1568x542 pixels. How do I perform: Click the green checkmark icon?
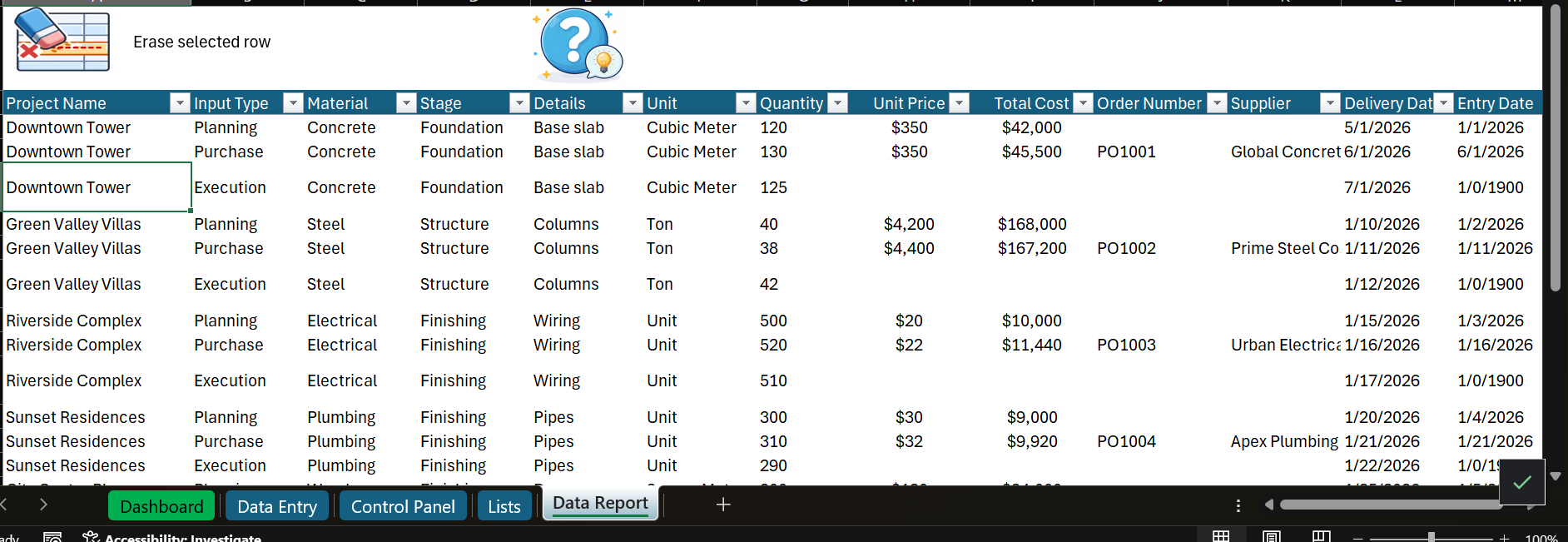click(1521, 482)
